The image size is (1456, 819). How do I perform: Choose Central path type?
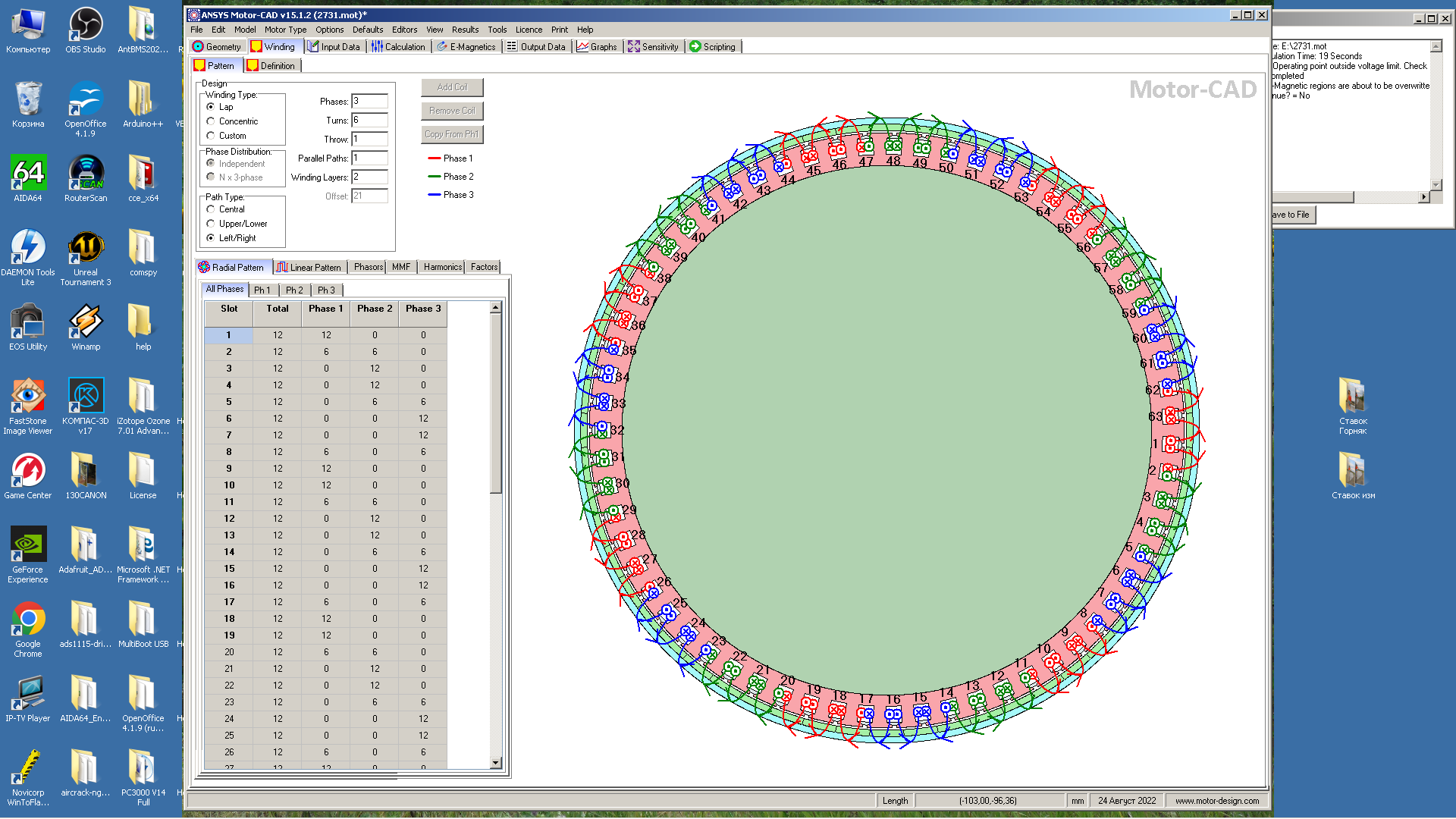click(211, 209)
